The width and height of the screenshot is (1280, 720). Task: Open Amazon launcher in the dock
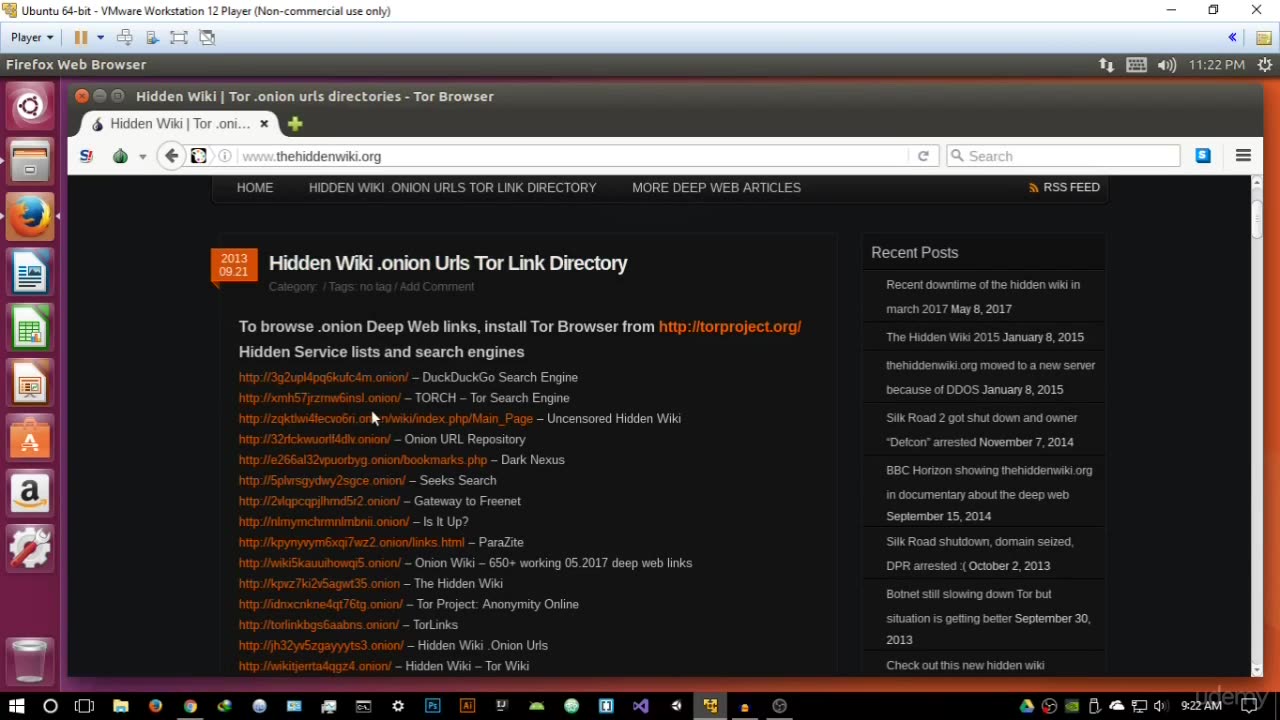30,492
